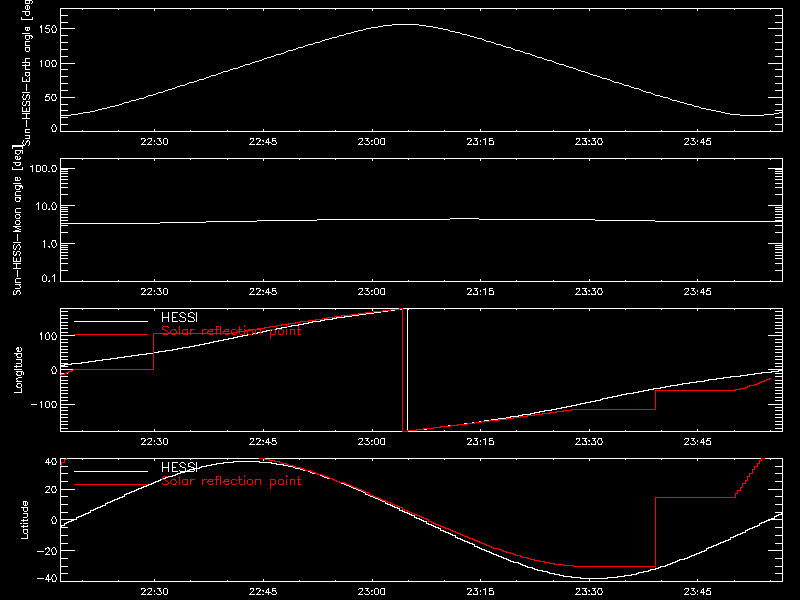Click the Sun-HESSI-Earth angle axis title
Image resolution: width=800 pixels, height=600 pixels.
click(x=27, y=72)
